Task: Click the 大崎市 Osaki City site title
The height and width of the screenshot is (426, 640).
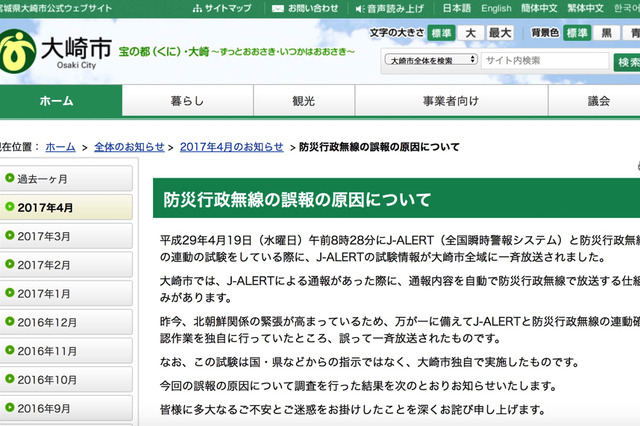Action: coord(76,52)
